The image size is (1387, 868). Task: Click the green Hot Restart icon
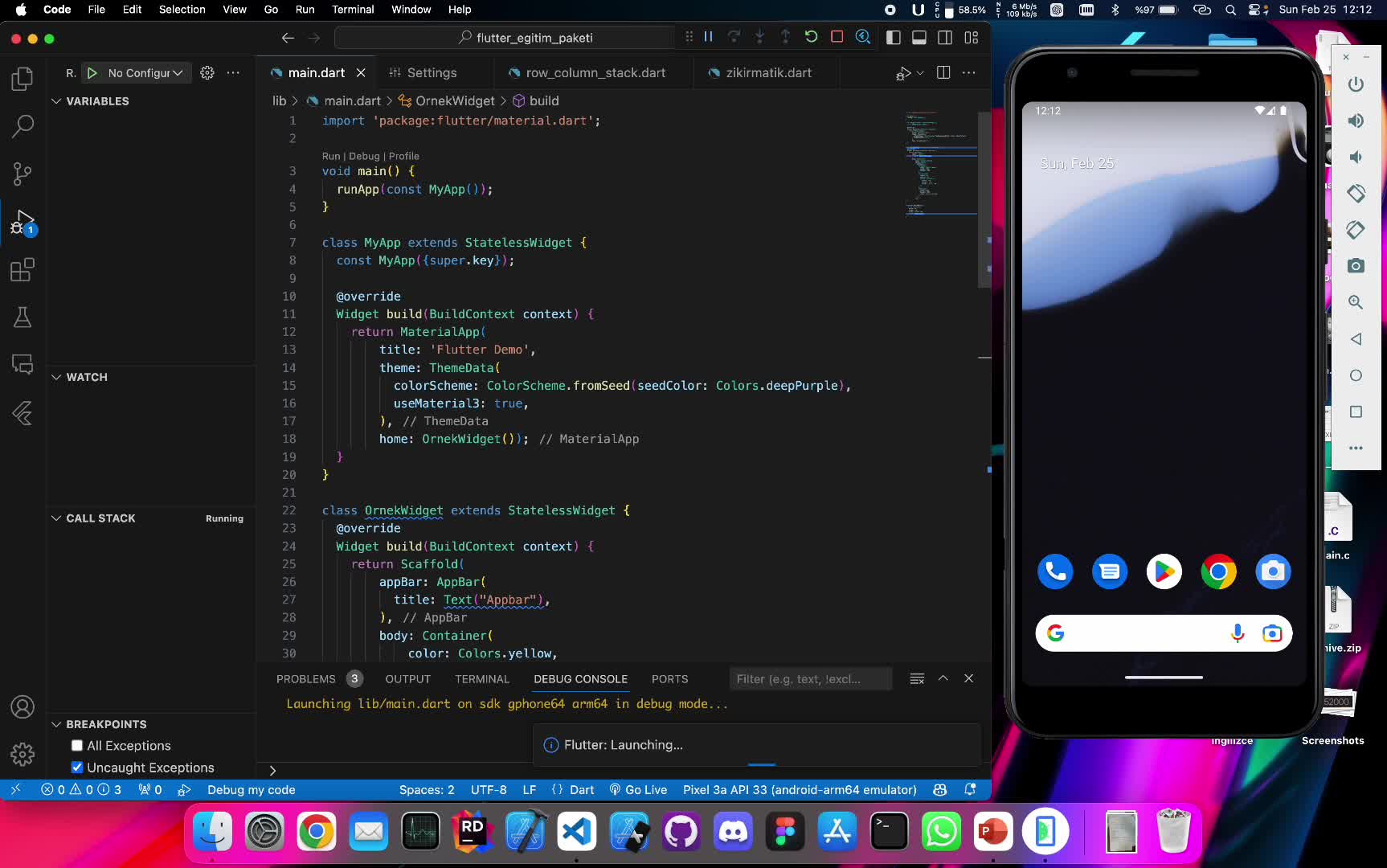(811, 37)
